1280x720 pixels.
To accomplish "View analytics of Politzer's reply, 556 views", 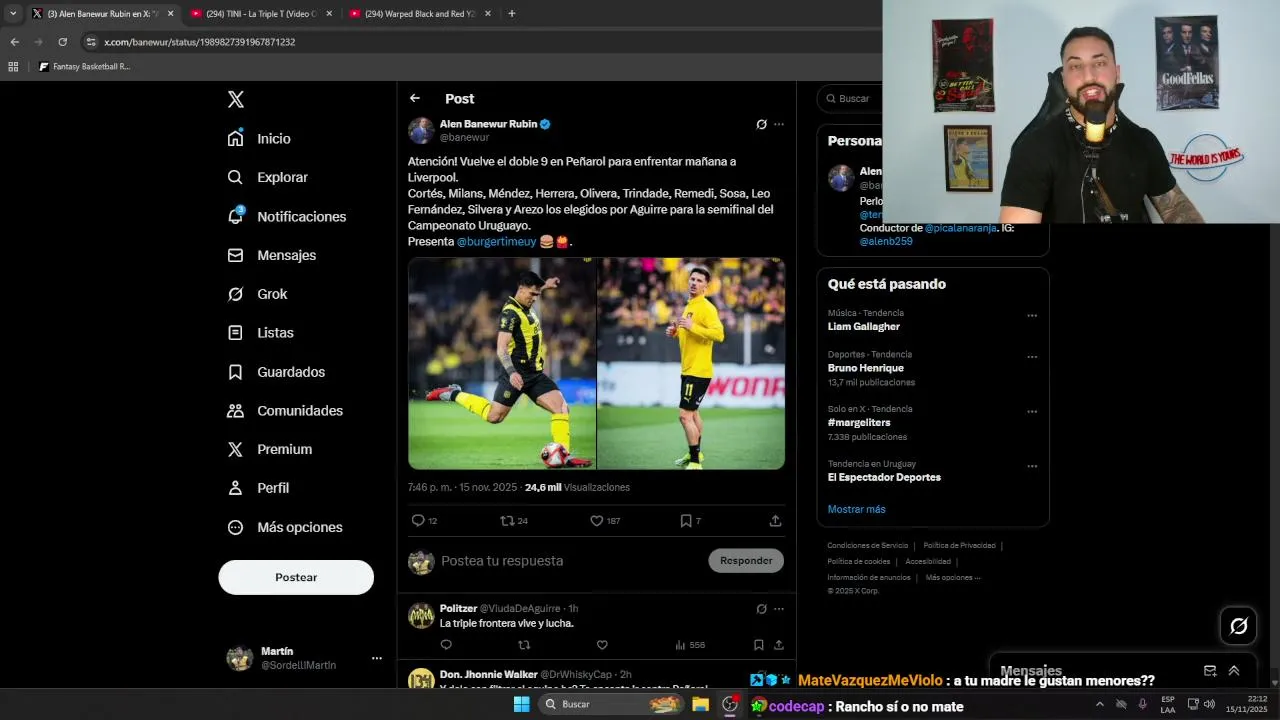I will 690,645.
